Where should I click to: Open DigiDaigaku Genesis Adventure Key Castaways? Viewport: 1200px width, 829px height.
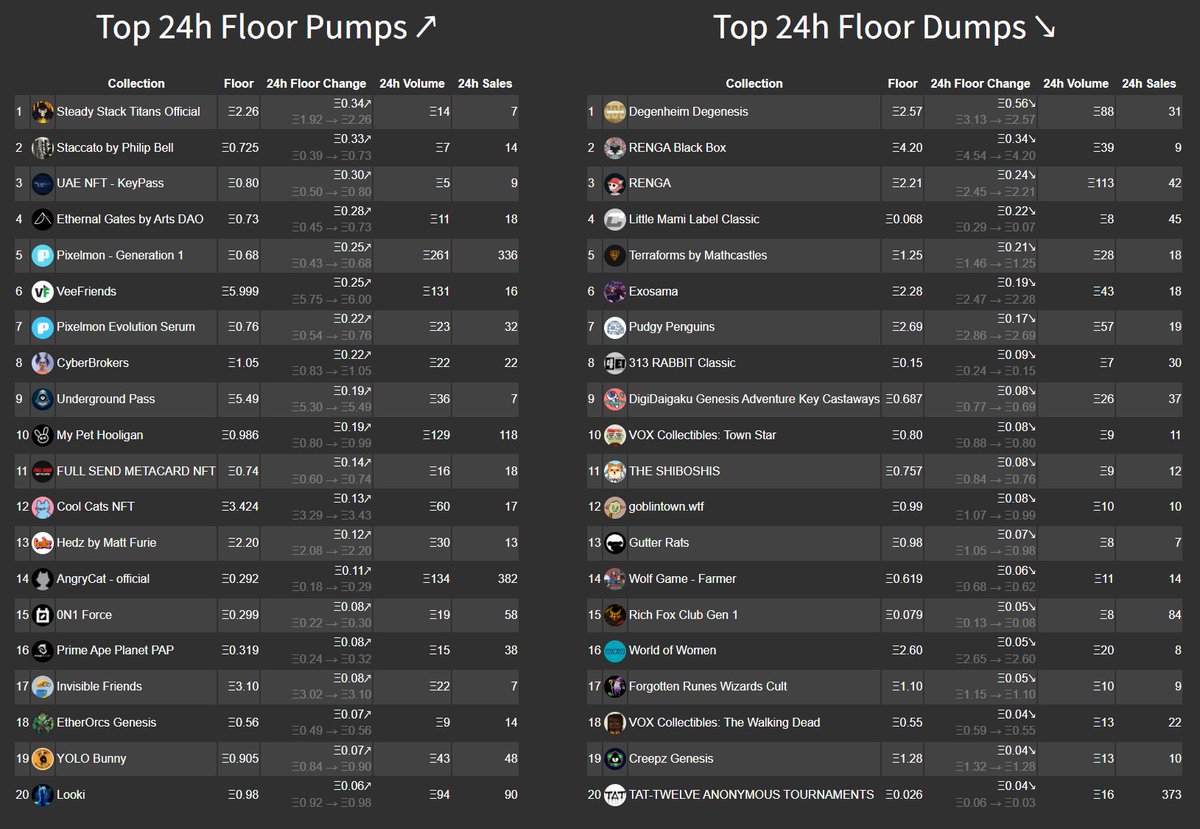754,400
